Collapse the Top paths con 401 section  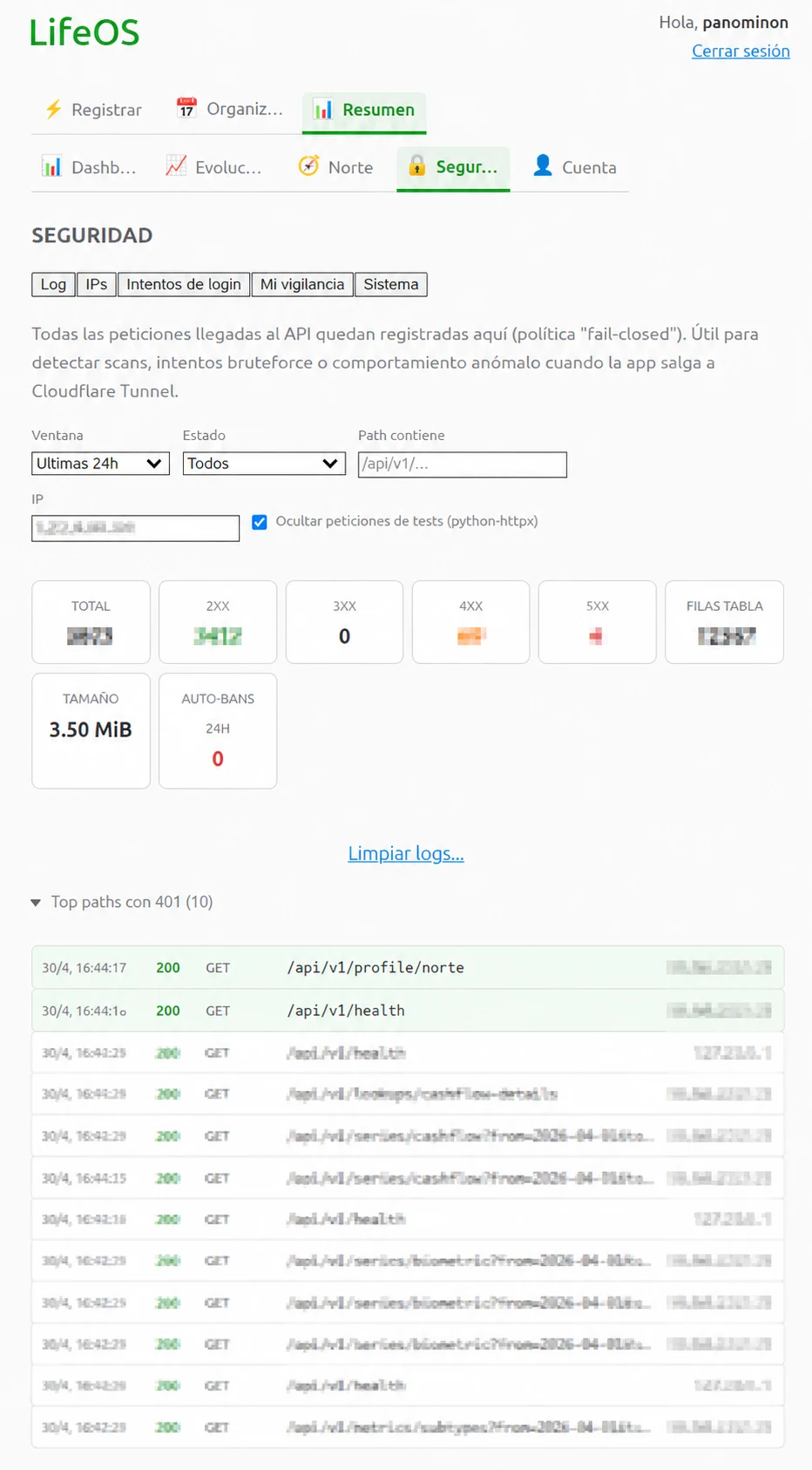coord(122,902)
